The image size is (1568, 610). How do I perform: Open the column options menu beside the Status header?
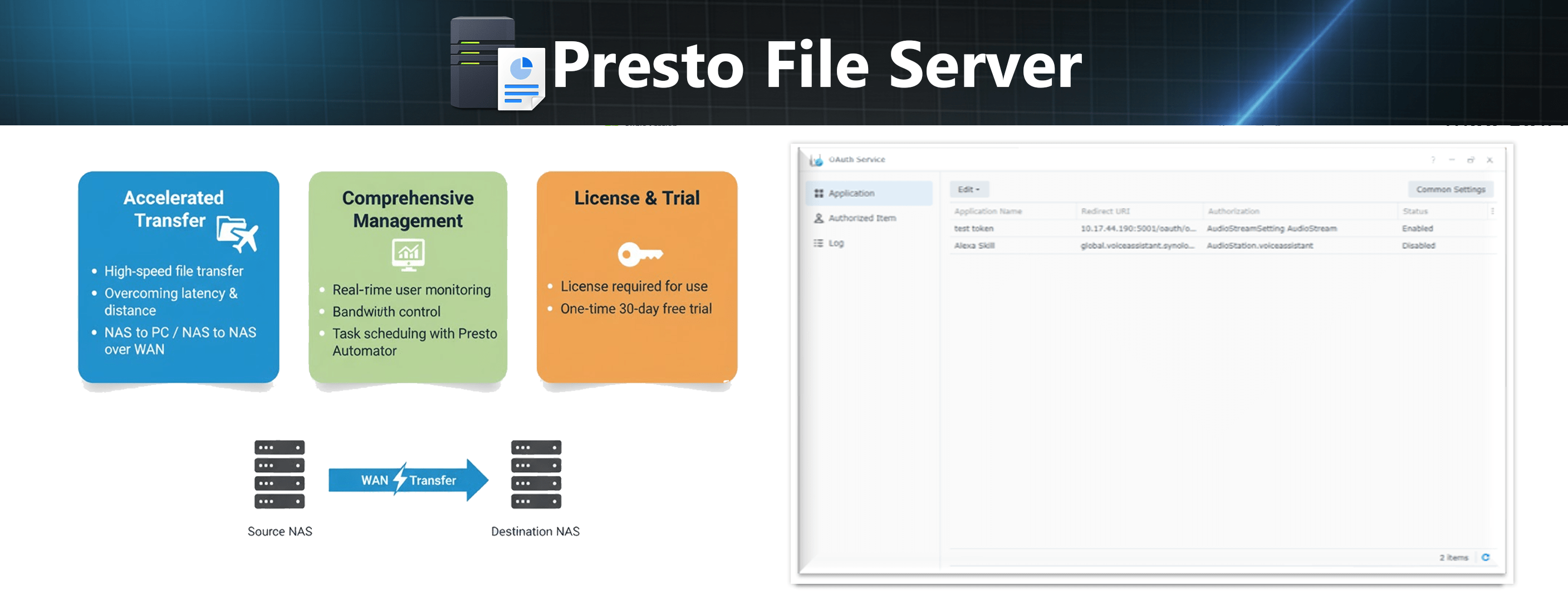click(x=1493, y=211)
